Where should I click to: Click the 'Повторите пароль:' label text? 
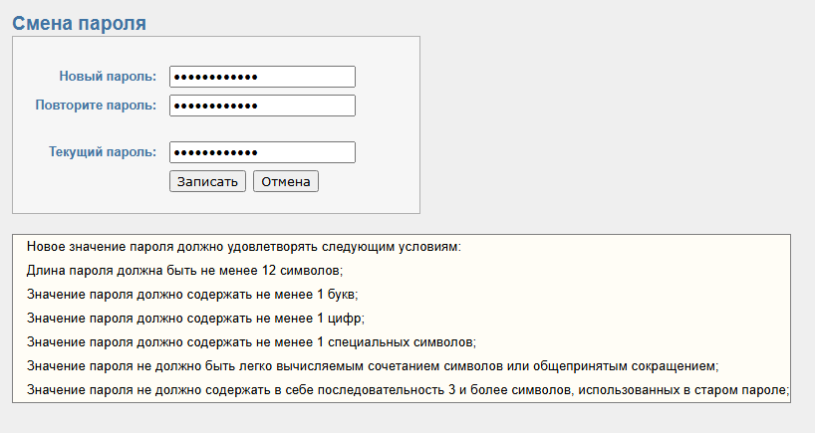click(95, 106)
